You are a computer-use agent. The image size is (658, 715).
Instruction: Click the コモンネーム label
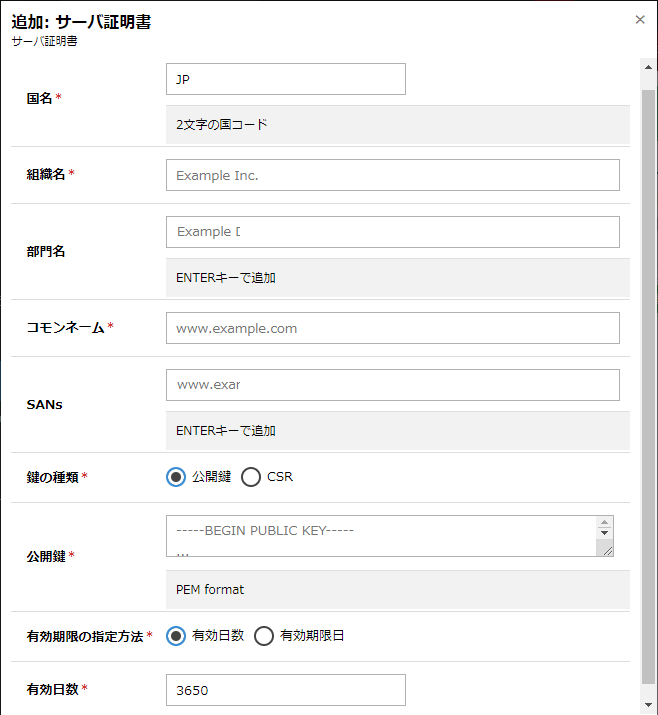(x=66, y=327)
